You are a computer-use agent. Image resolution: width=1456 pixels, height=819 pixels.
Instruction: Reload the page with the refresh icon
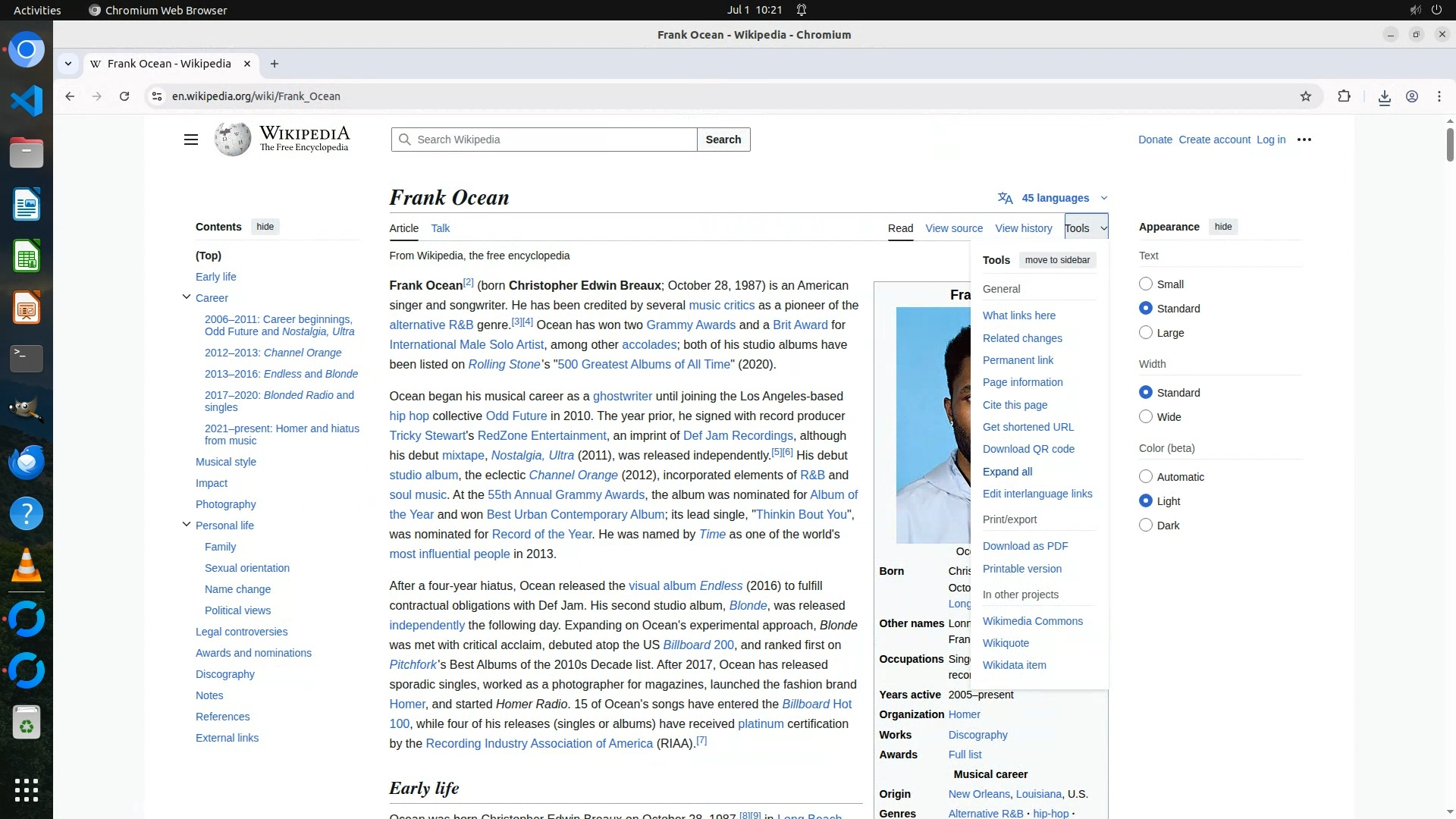click(124, 96)
